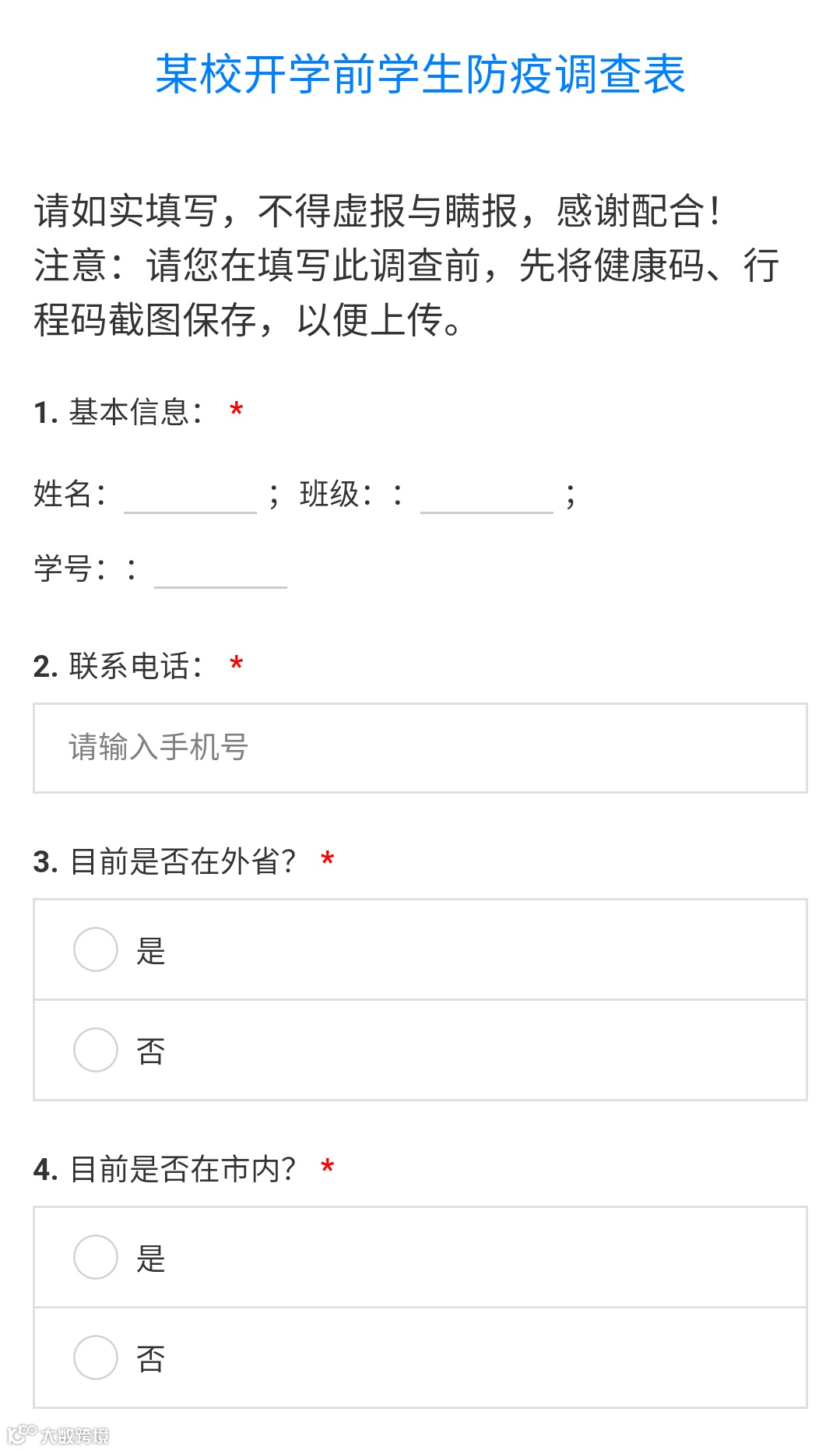Click the red asterisk beside 基本信息

[x=237, y=410]
